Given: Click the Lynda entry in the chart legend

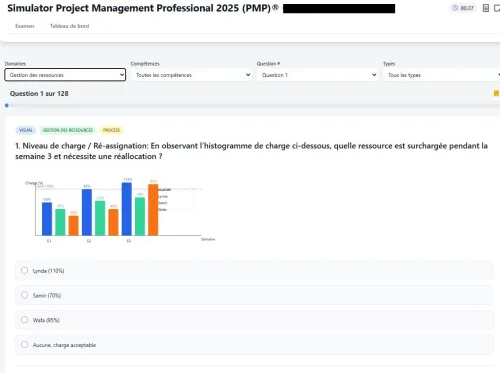Looking at the screenshot, I should 163,196.
